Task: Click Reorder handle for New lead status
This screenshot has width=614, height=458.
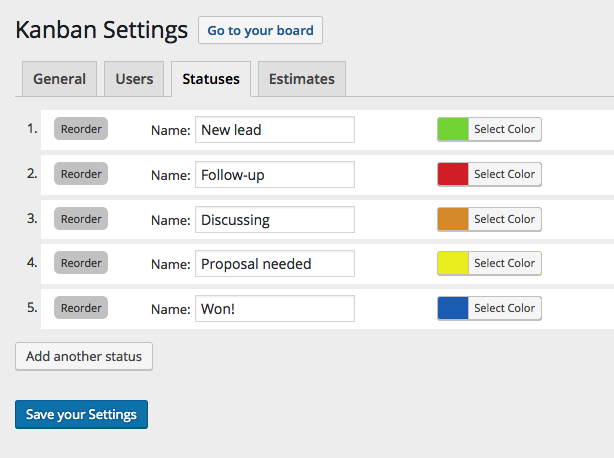Action: pos(81,129)
